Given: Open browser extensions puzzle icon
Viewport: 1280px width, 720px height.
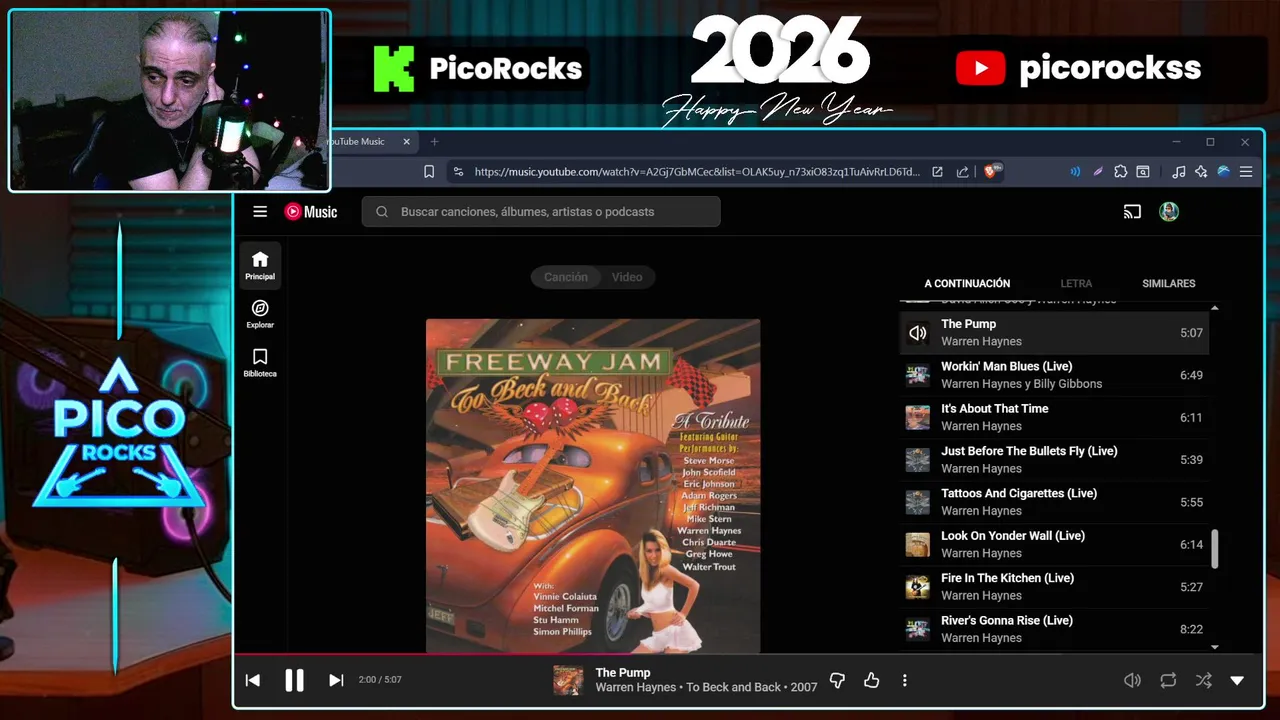Looking at the screenshot, I should pos(1121,172).
